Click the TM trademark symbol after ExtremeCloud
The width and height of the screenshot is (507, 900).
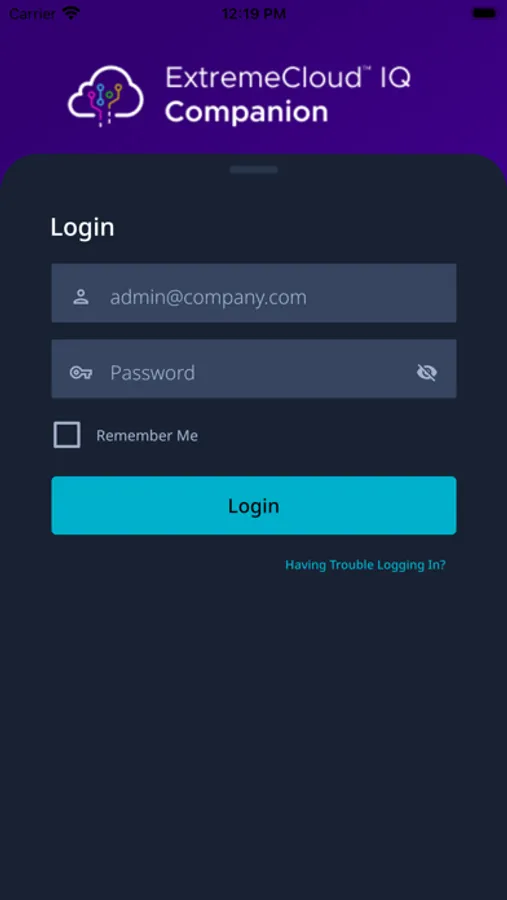[367, 69]
